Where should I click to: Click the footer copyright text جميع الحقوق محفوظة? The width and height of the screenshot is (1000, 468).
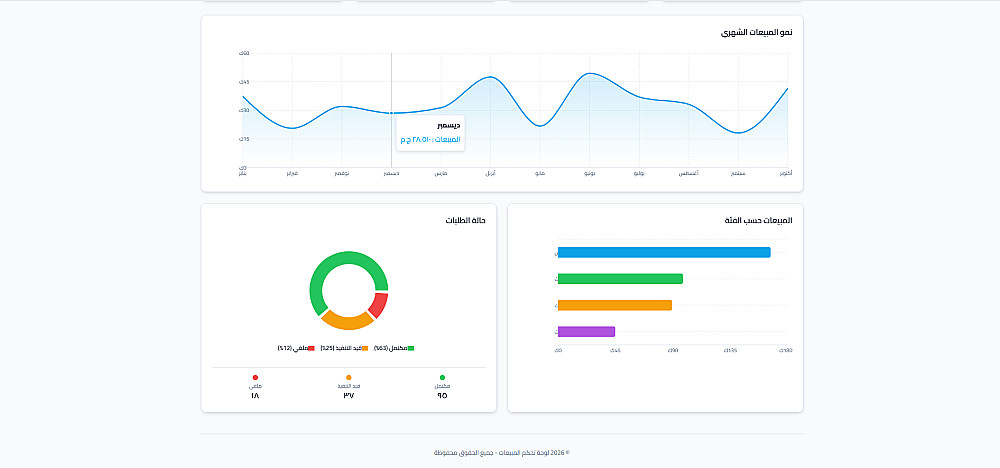pos(462,453)
